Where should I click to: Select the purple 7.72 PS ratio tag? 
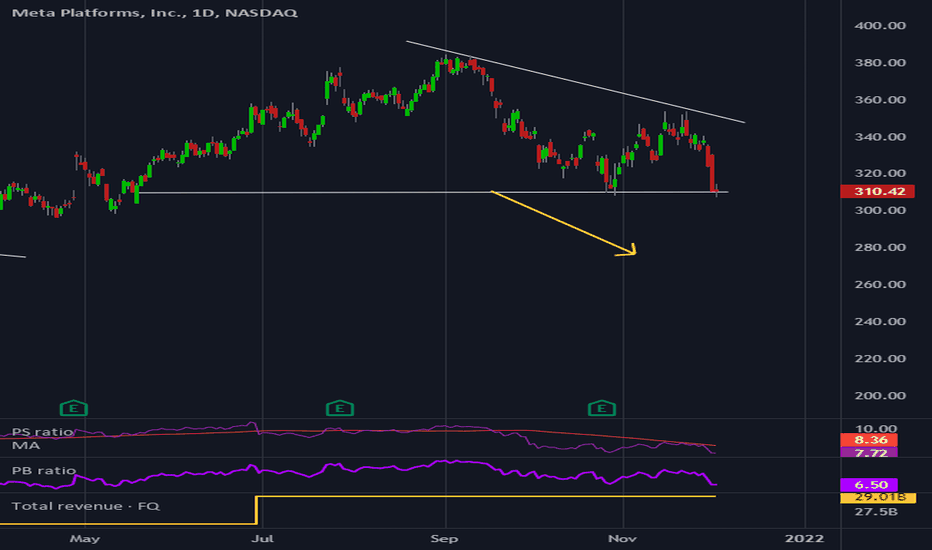click(868, 452)
